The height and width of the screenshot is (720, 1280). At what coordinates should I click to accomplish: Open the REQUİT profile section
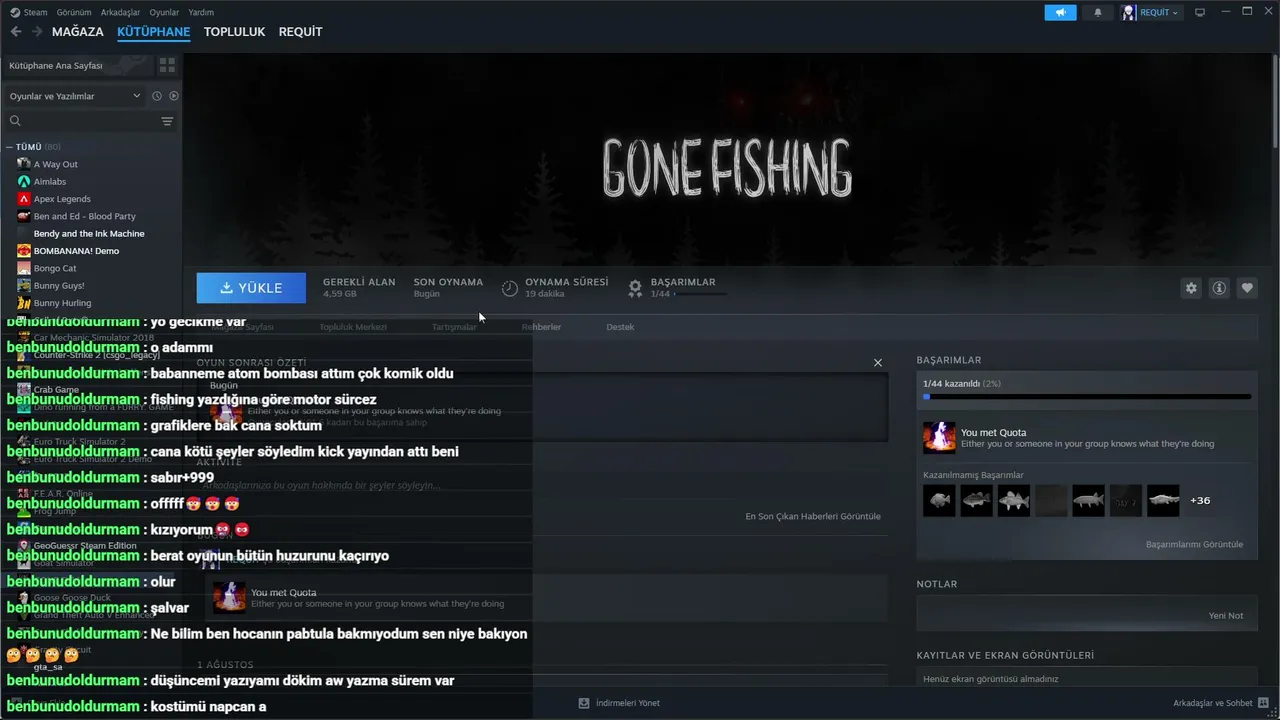coord(301,32)
